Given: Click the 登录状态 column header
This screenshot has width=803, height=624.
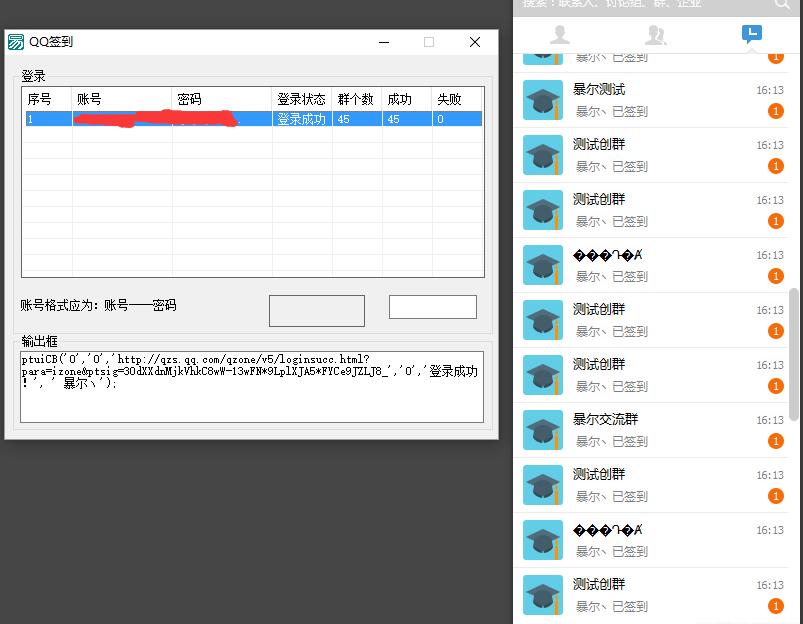Looking at the screenshot, I should point(298,99).
